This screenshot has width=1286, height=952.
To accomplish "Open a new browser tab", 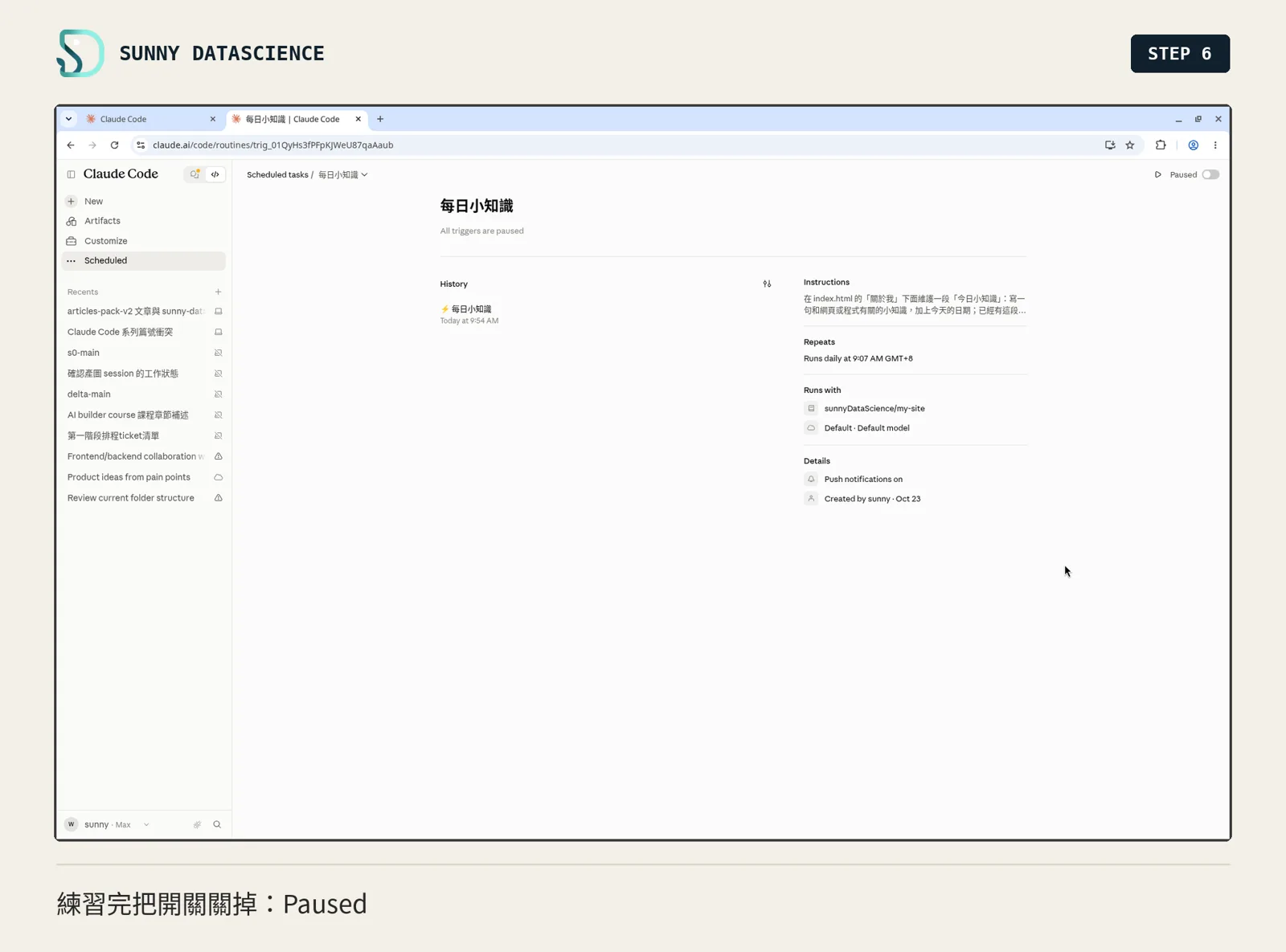I will [380, 119].
